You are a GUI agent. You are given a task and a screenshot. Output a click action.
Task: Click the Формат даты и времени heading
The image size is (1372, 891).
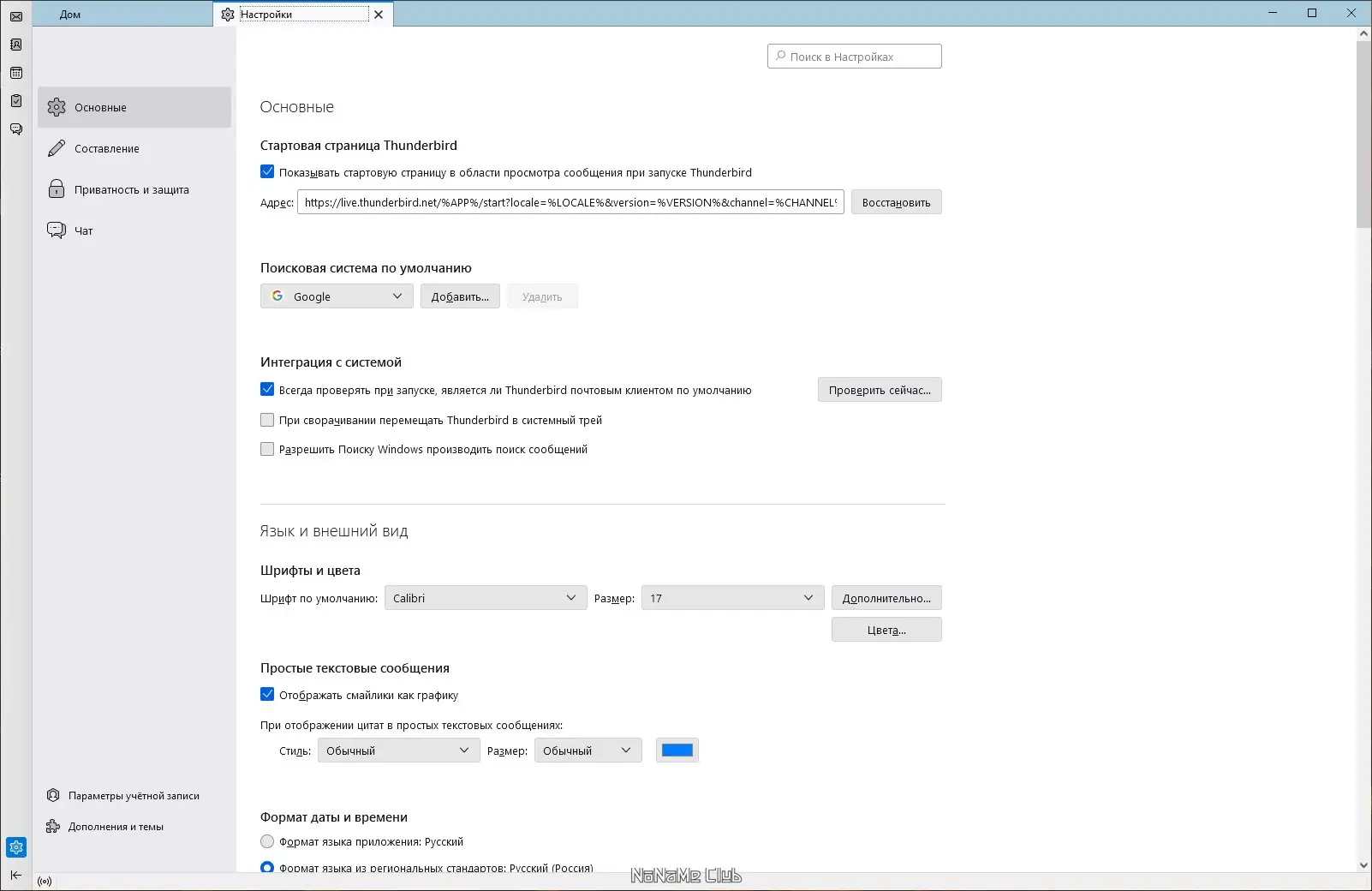(x=334, y=817)
